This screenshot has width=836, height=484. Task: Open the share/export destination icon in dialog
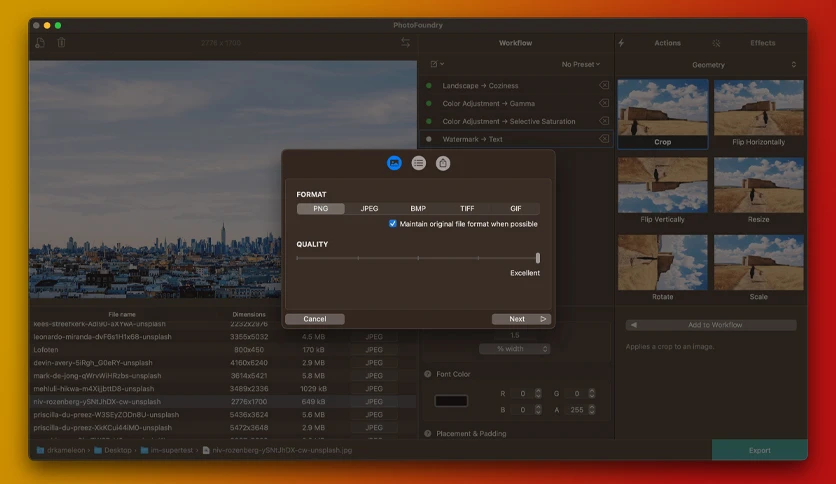pos(443,163)
